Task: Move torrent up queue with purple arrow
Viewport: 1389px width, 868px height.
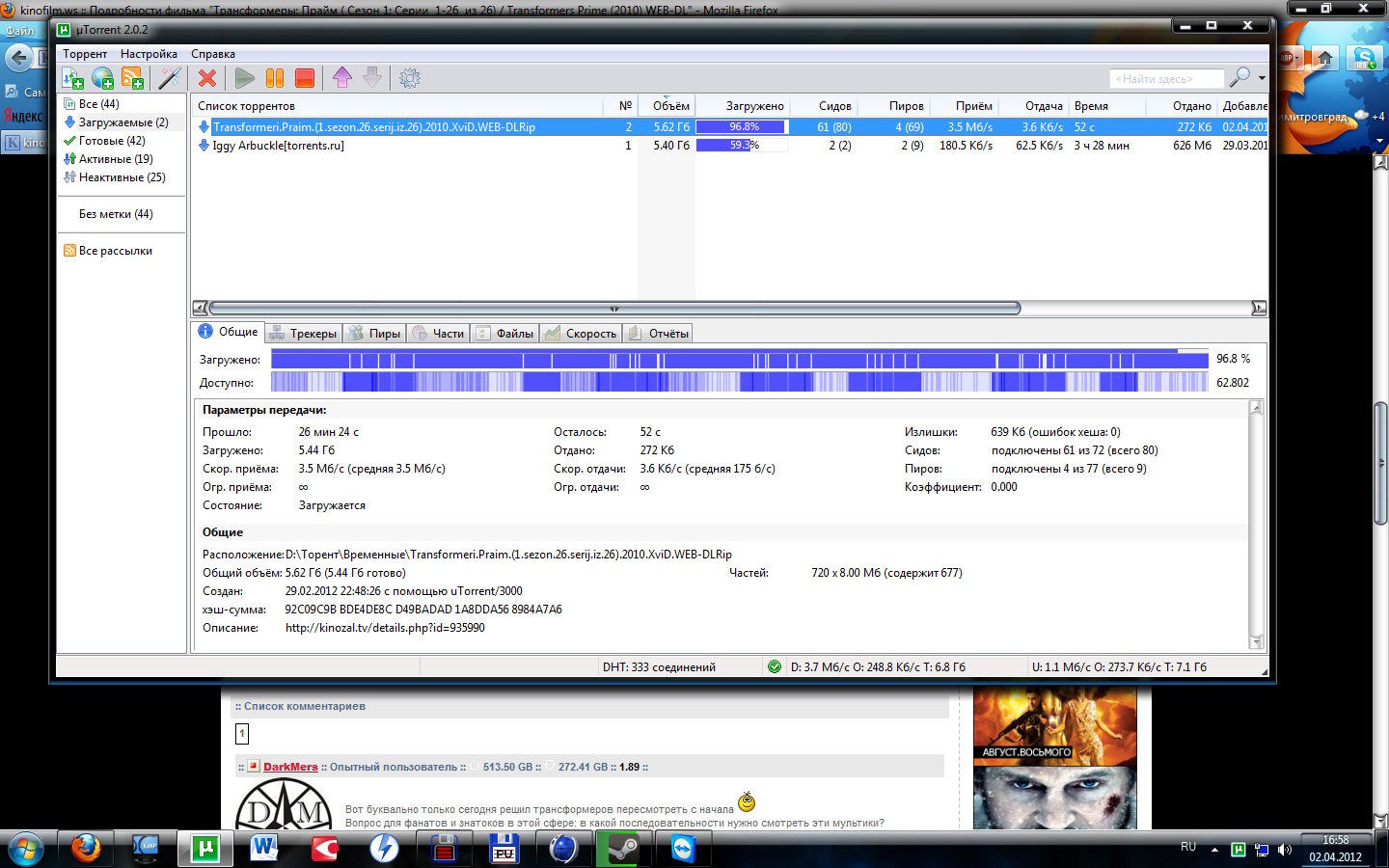Action: click(x=342, y=78)
